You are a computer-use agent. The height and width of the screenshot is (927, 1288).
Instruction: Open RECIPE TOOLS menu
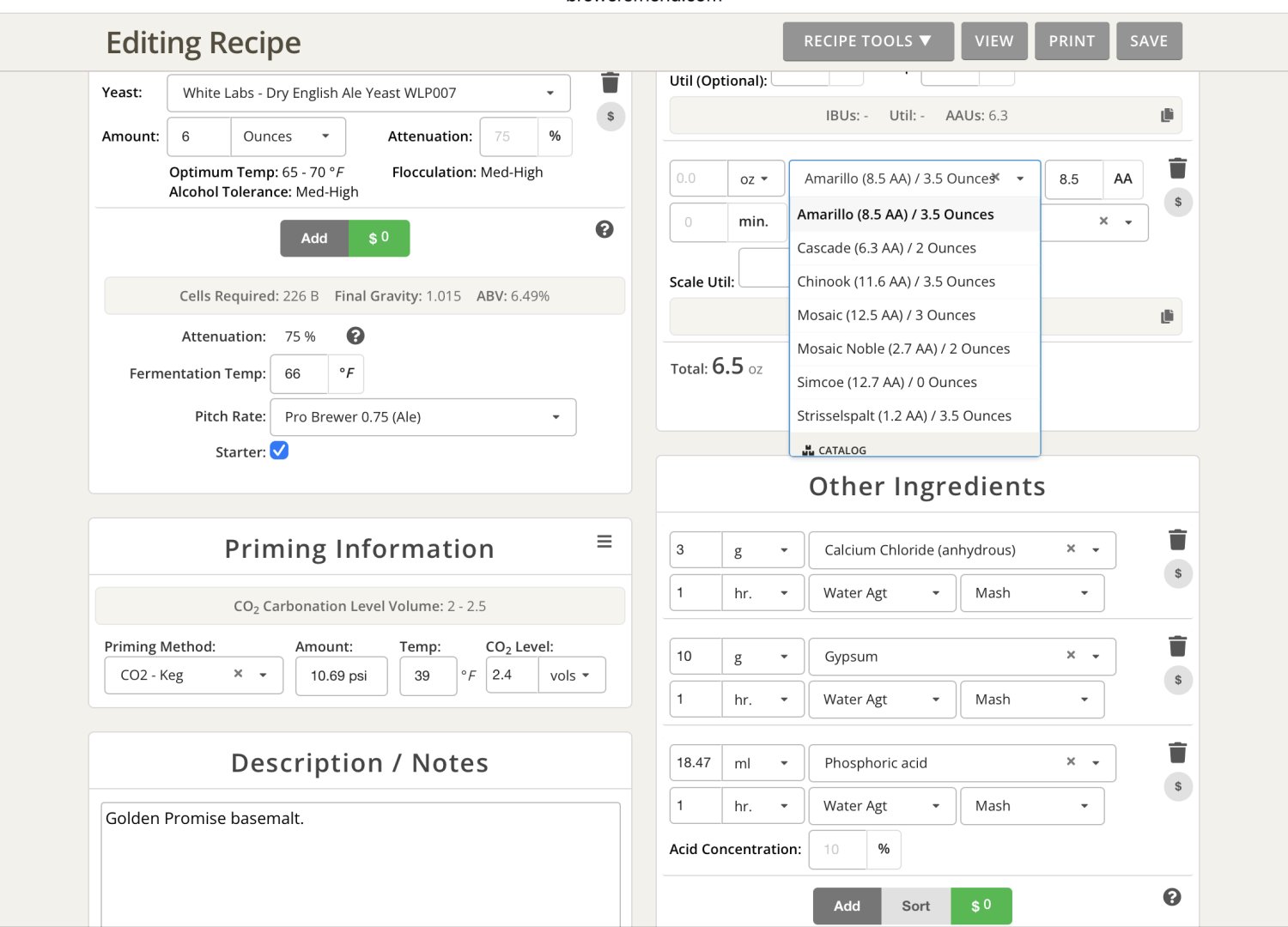click(868, 41)
